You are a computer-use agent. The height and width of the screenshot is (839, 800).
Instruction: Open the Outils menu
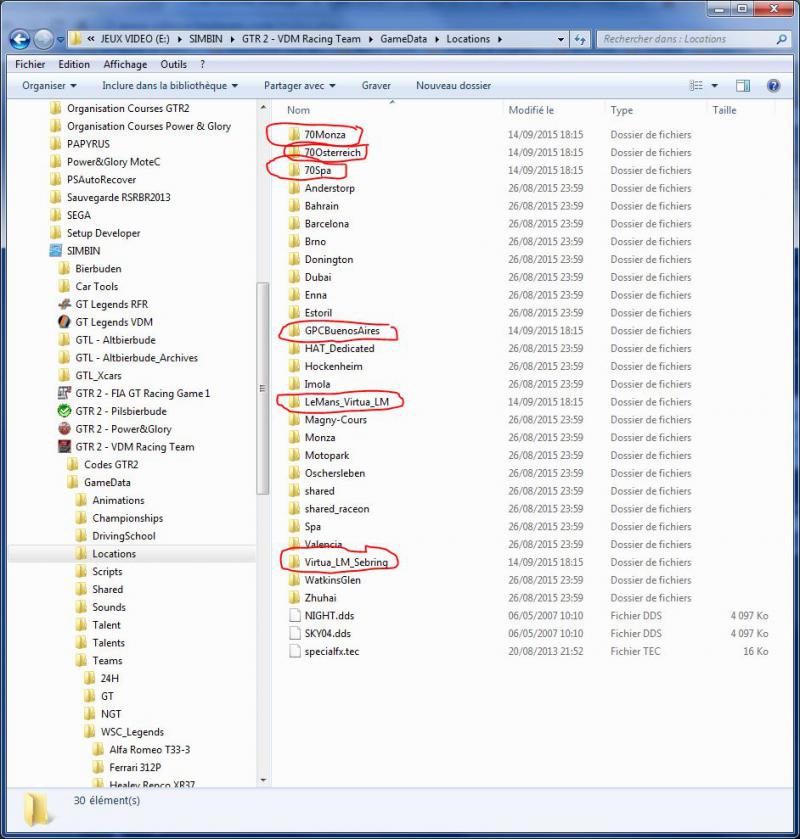(173, 64)
